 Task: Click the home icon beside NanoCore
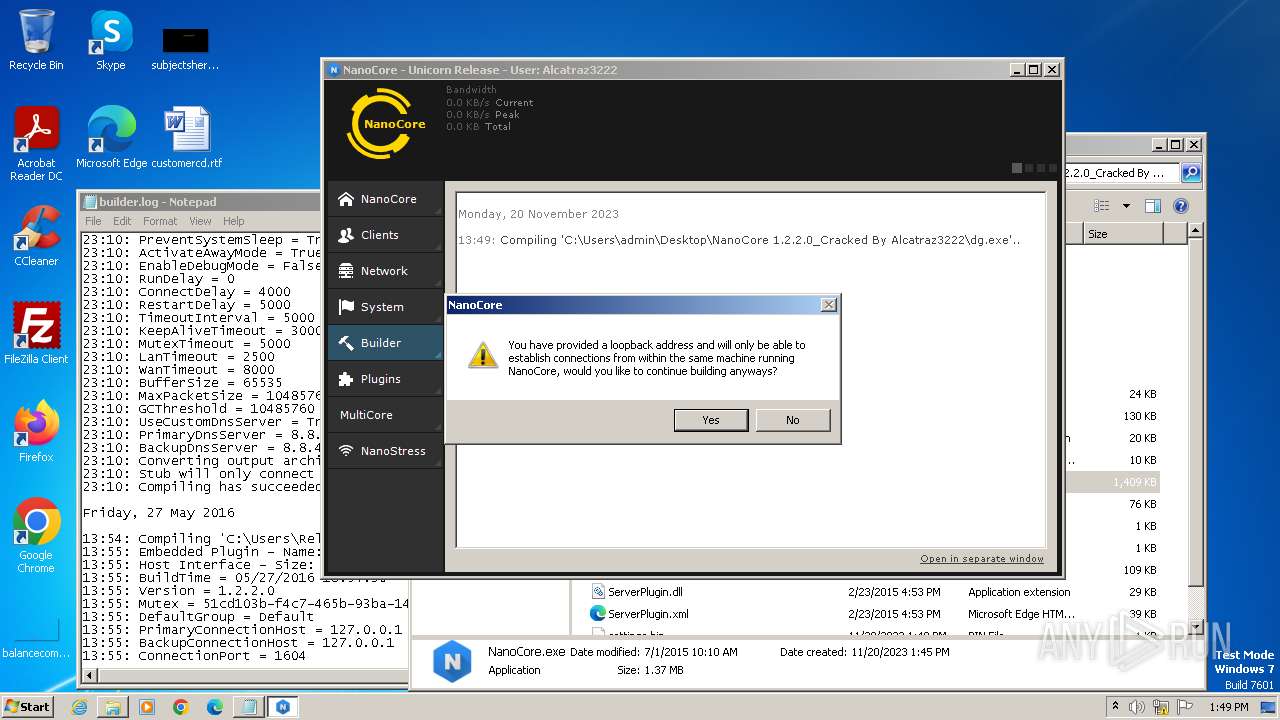[346, 199]
